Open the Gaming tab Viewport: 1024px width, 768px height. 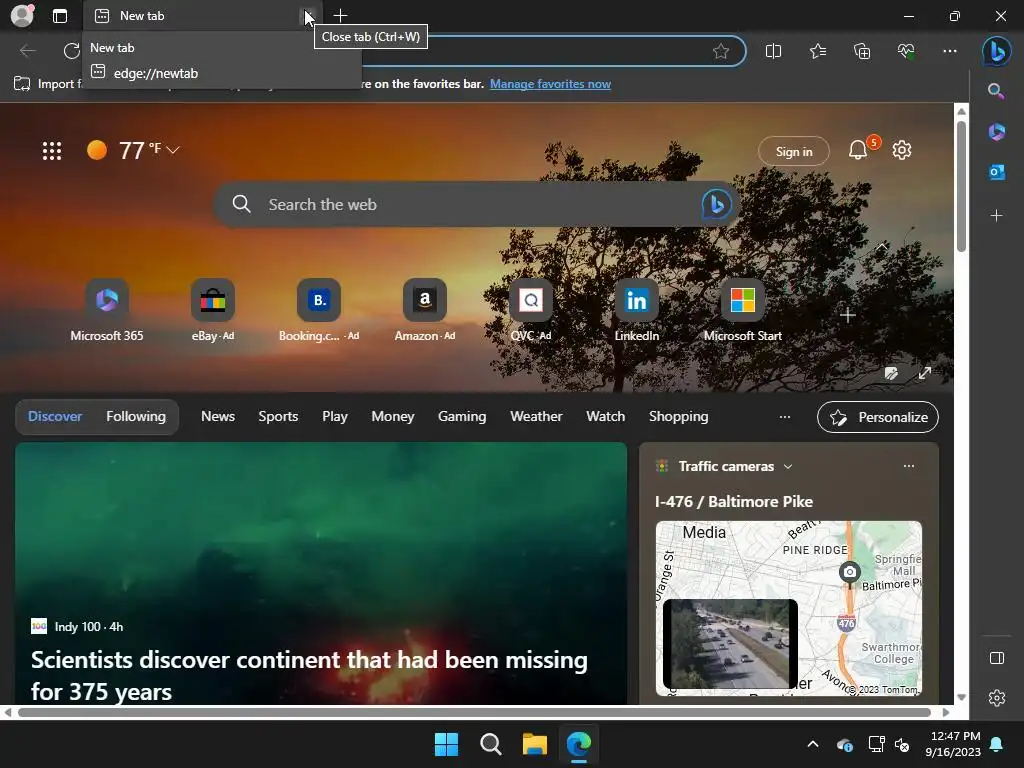tap(462, 416)
